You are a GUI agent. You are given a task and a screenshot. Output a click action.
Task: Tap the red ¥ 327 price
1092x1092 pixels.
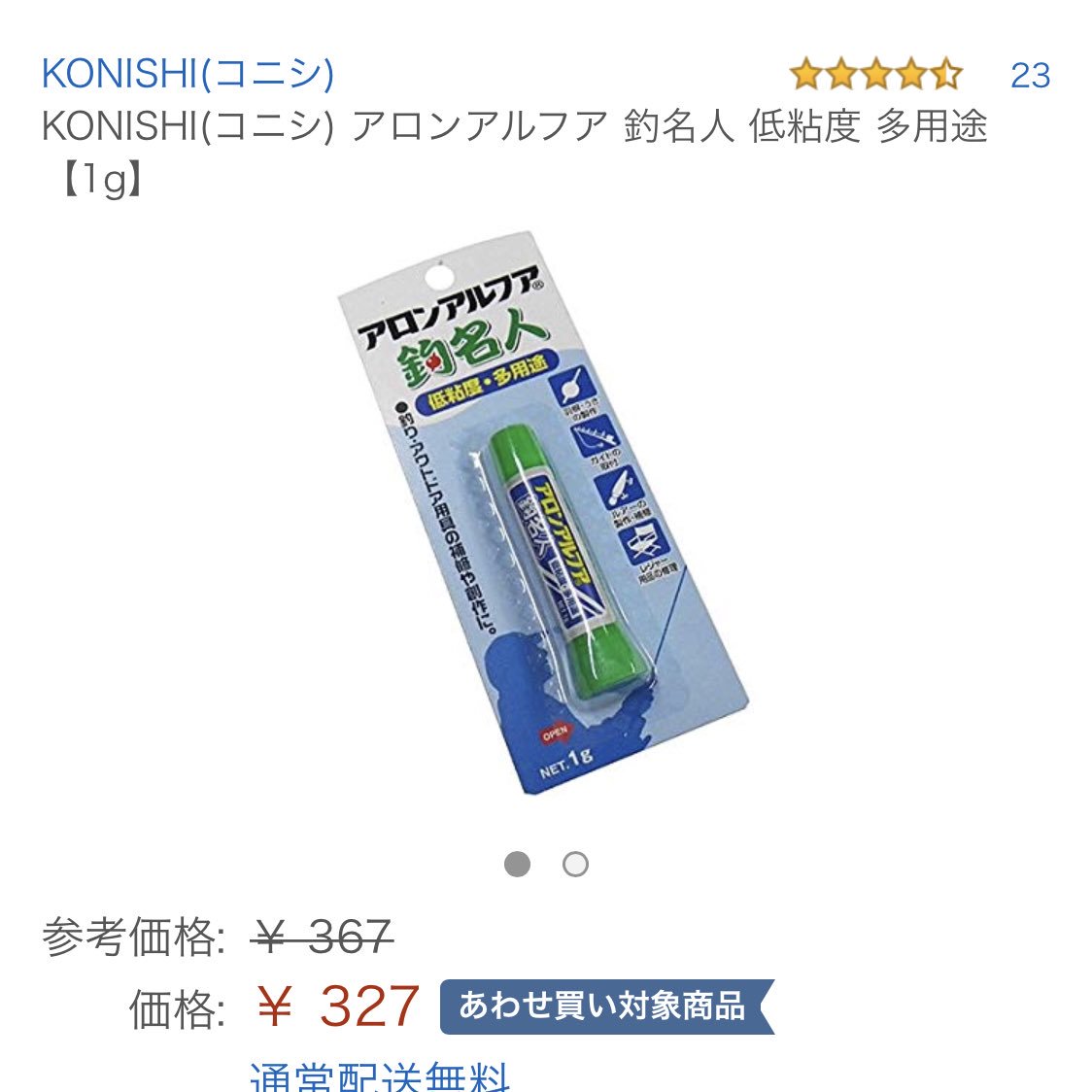[x=337, y=1007]
